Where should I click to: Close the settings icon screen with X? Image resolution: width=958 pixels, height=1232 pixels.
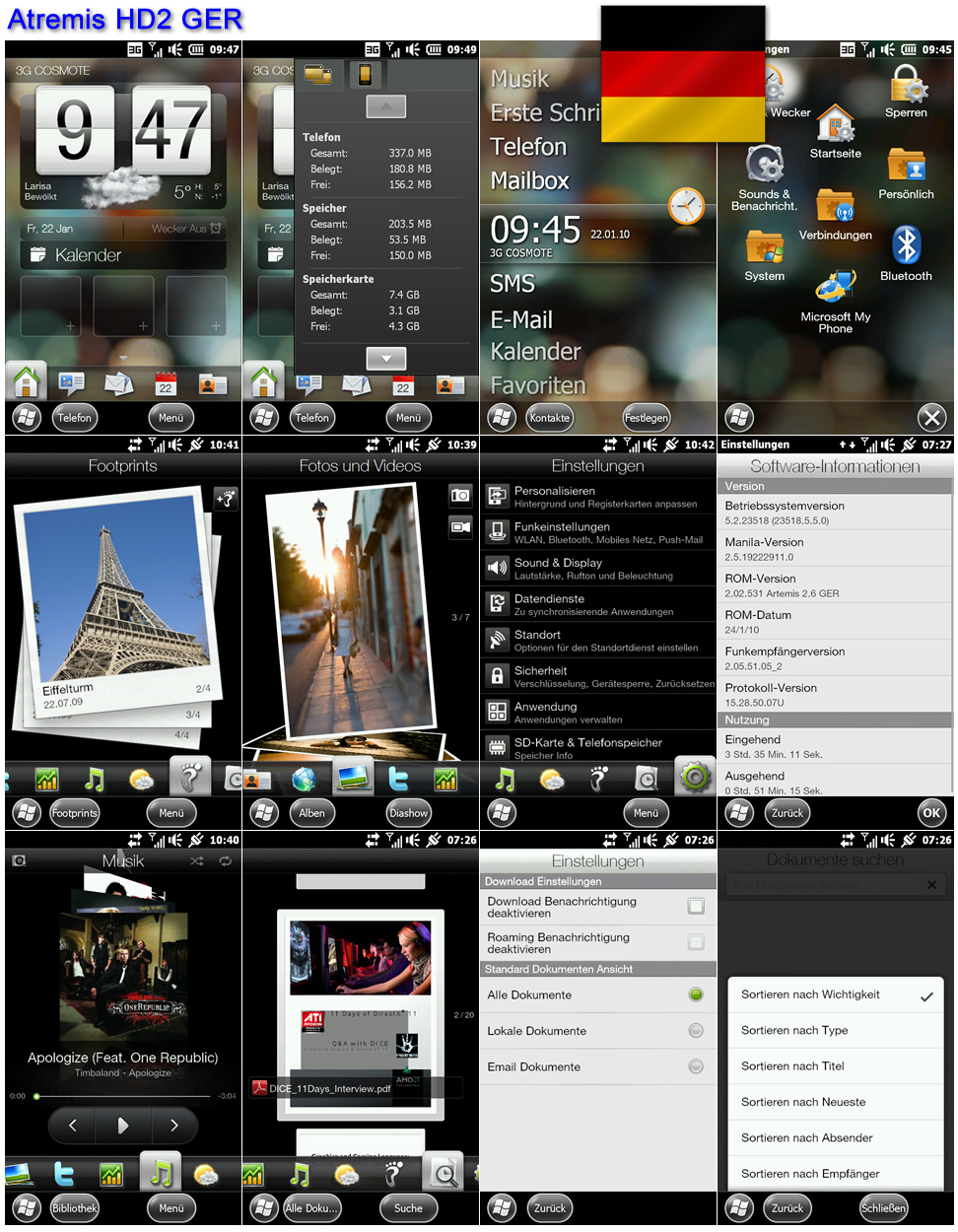click(x=931, y=418)
